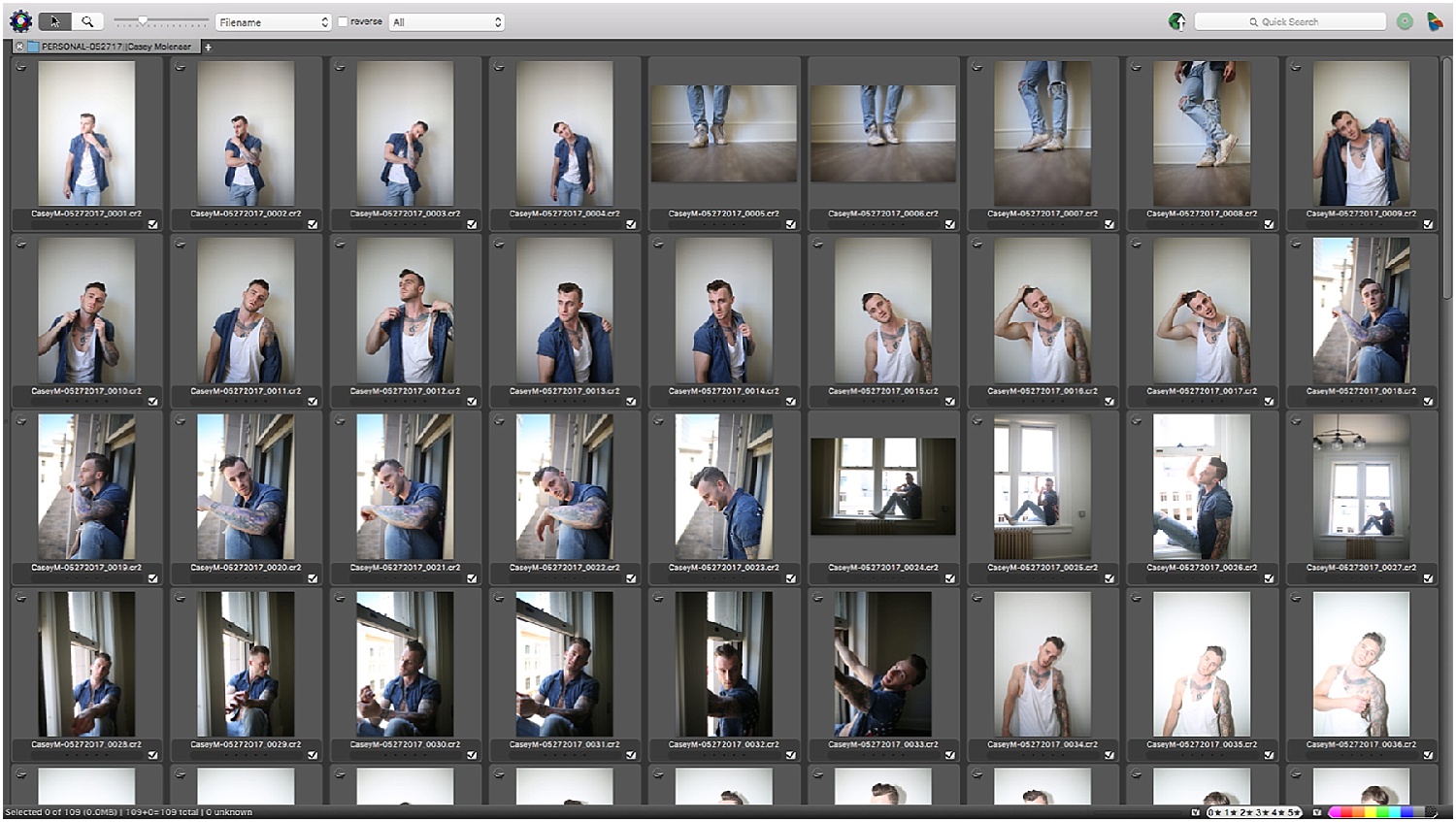
Task: Click the rotate icon on CaseyM-05272017_0004.cr2
Action: (x=499, y=67)
